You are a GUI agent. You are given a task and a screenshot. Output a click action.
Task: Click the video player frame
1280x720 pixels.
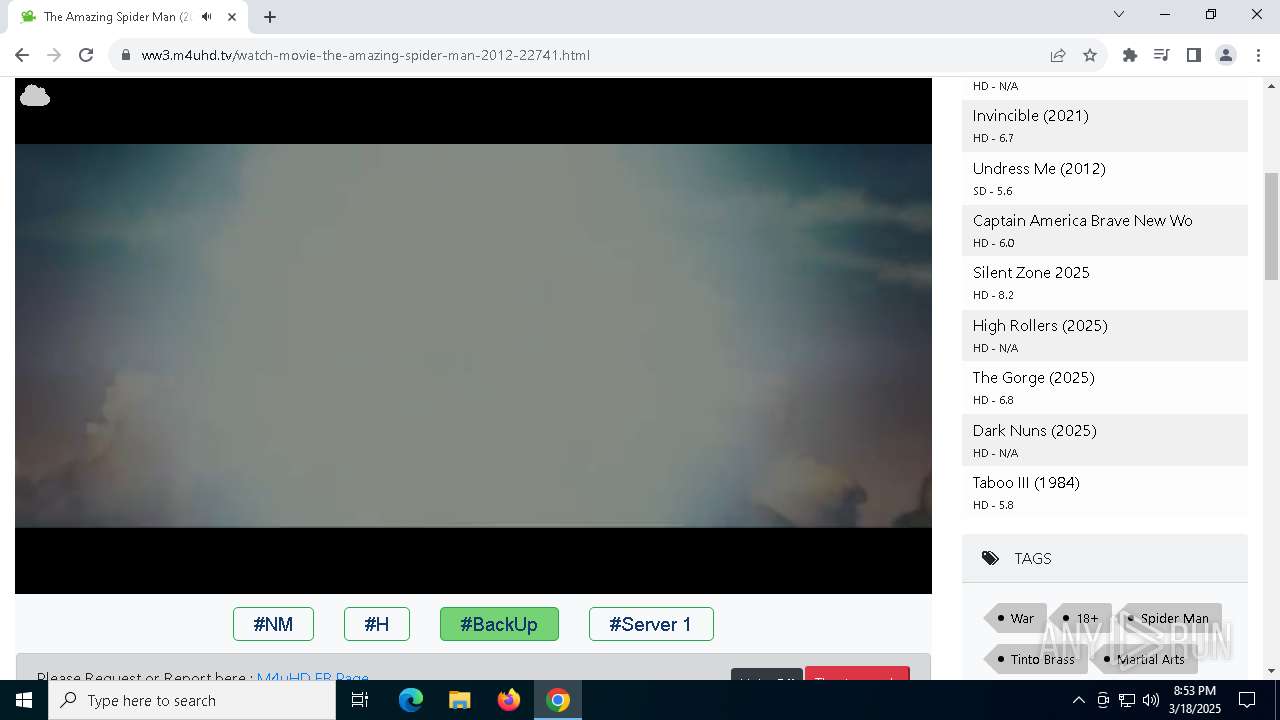pyautogui.click(x=473, y=336)
